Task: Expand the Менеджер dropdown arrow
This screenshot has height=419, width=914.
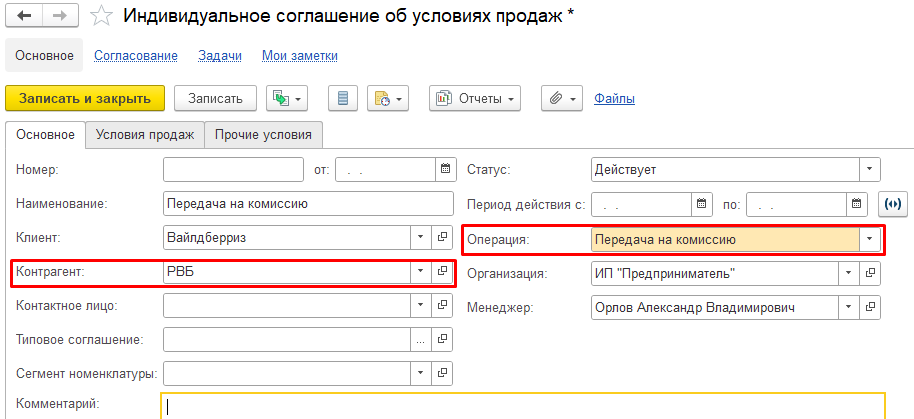Action: point(849,307)
